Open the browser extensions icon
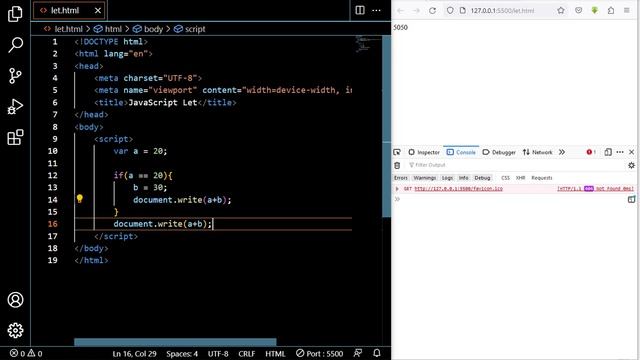 click(611, 11)
